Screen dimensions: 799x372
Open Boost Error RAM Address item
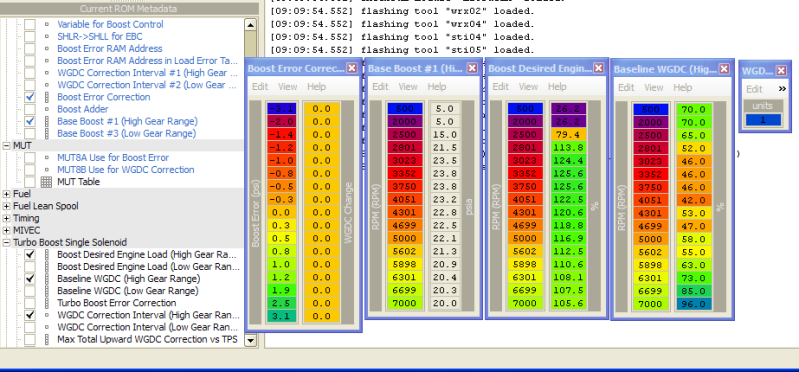[x=110, y=49]
